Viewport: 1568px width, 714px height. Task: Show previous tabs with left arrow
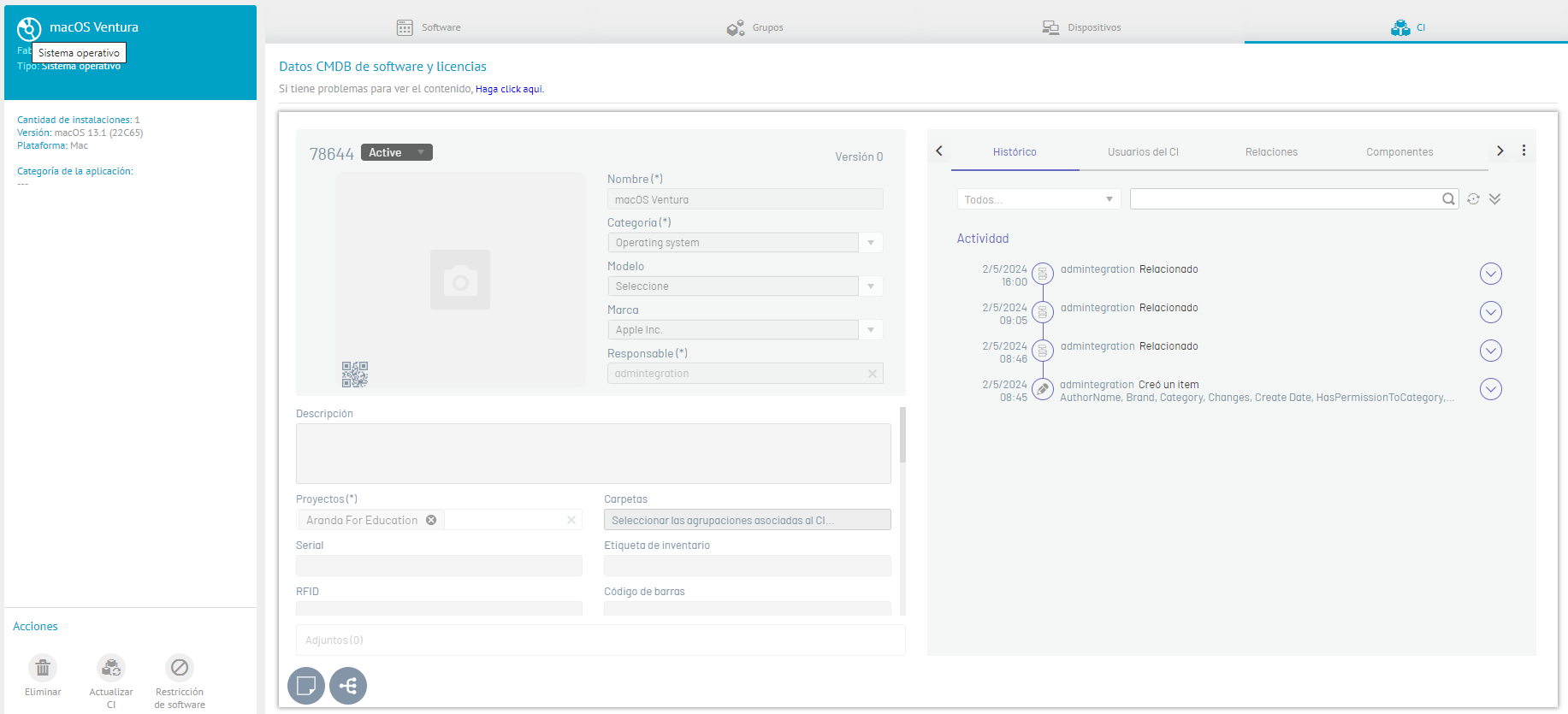tap(939, 150)
